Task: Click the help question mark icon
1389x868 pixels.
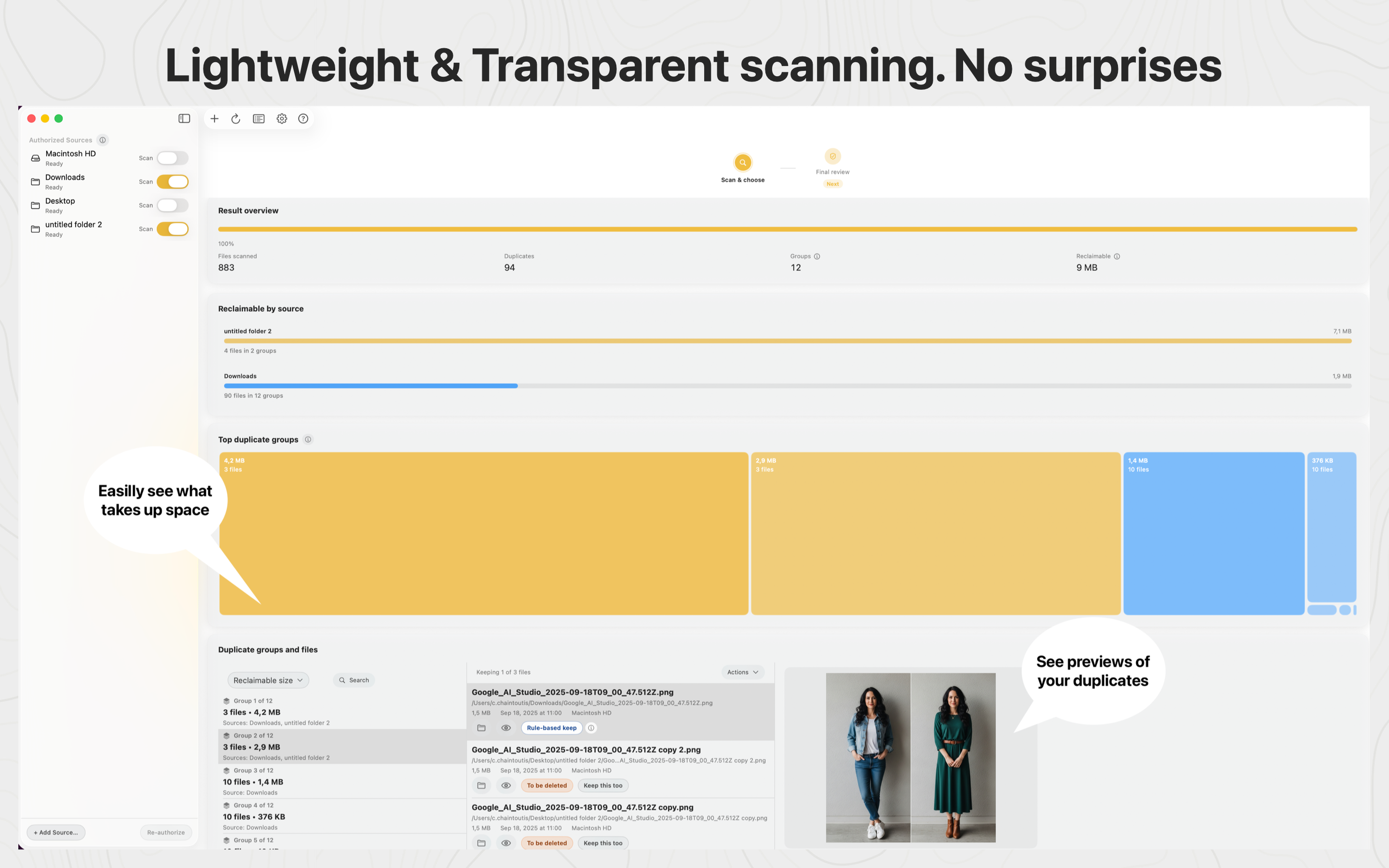Action: [303, 119]
